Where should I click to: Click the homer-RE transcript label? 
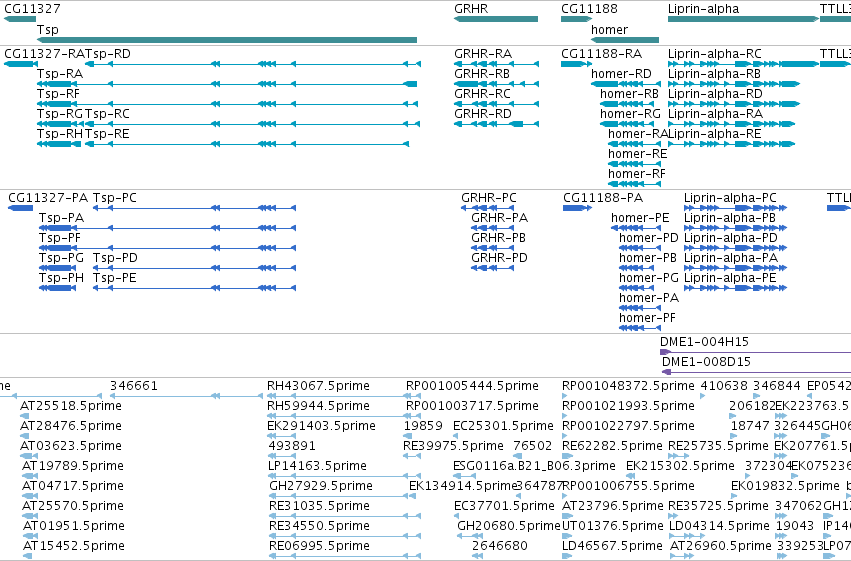638,154
